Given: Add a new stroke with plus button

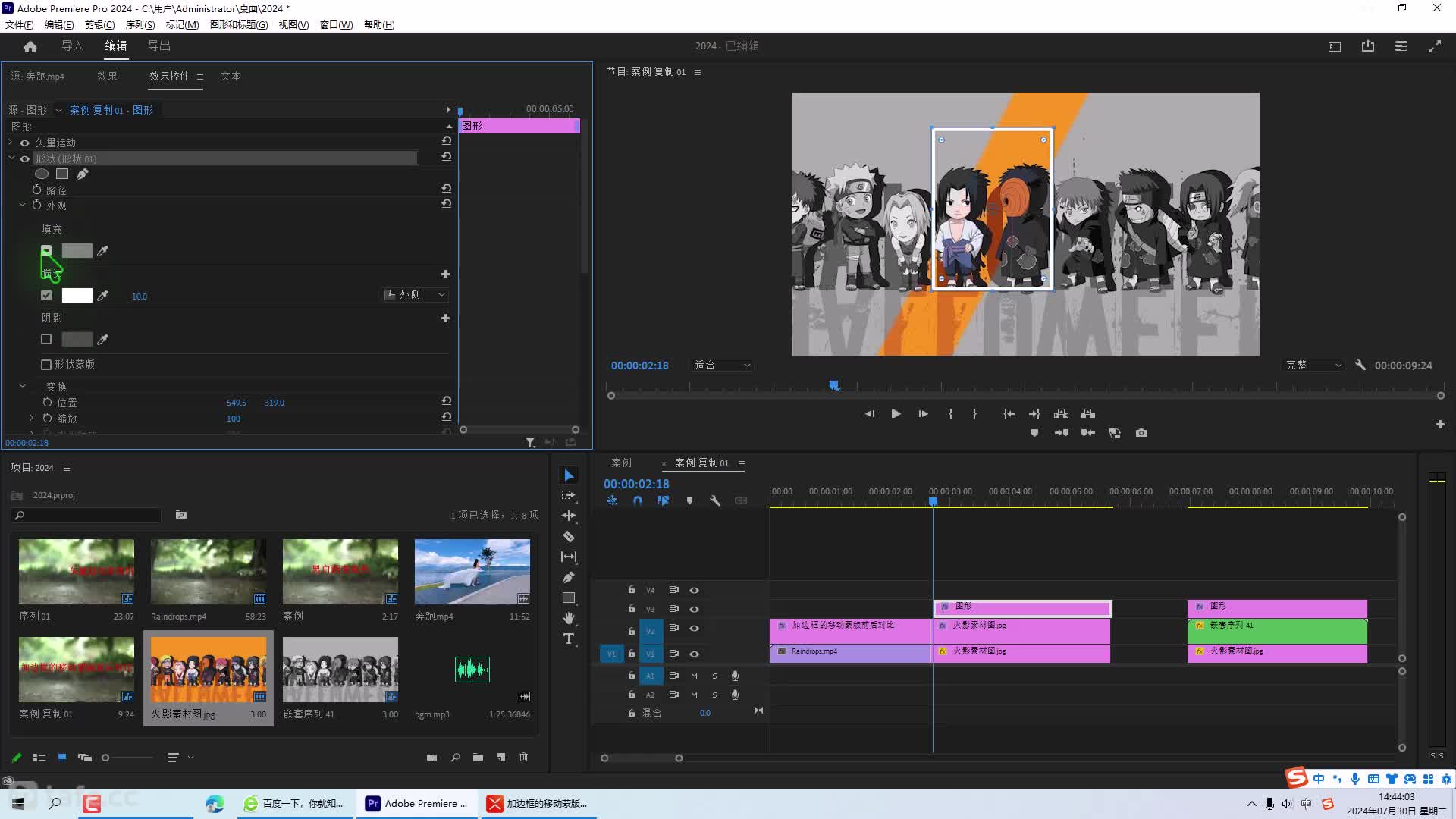Looking at the screenshot, I should coord(445,274).
